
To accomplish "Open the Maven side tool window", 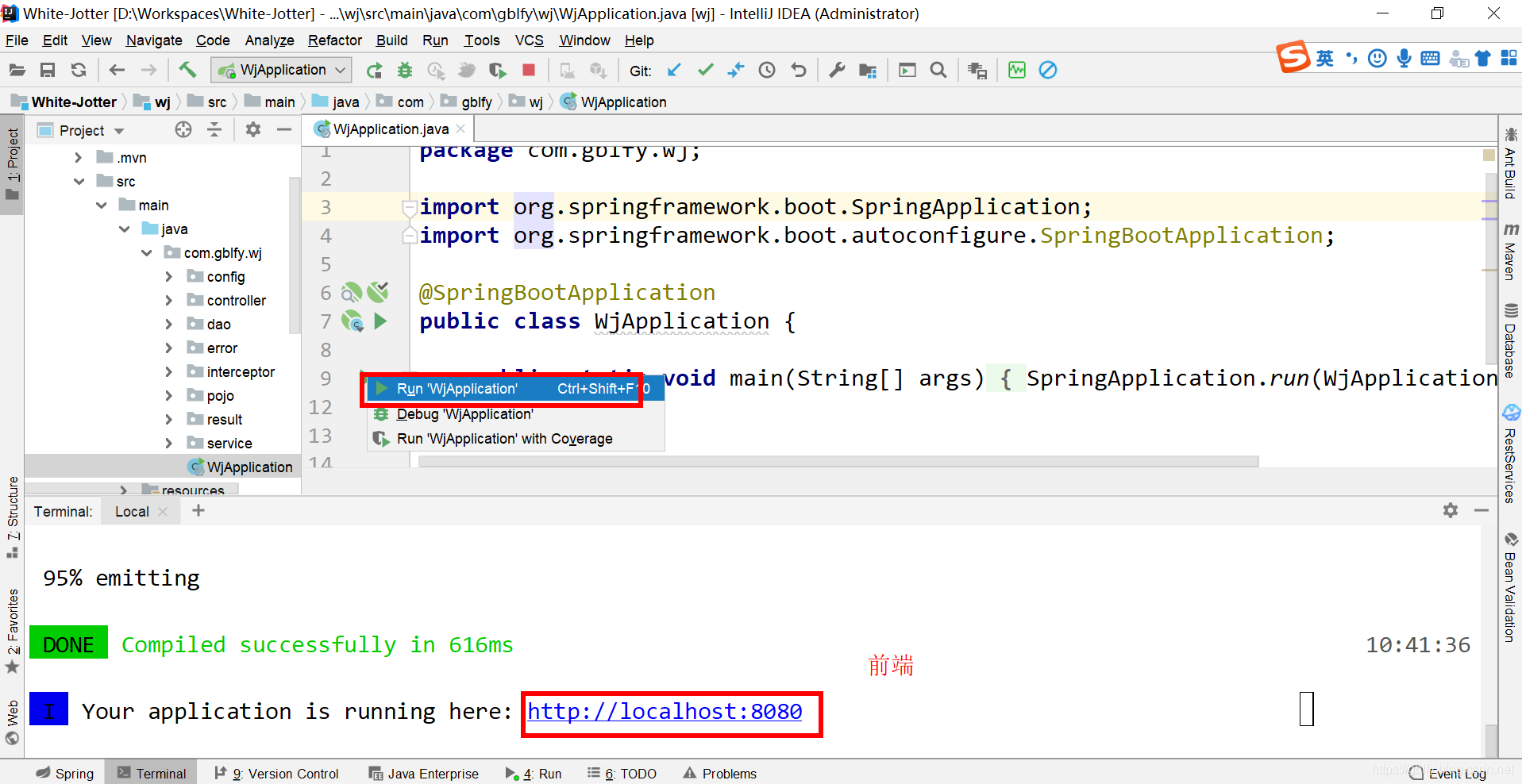I will point(1510,251).
